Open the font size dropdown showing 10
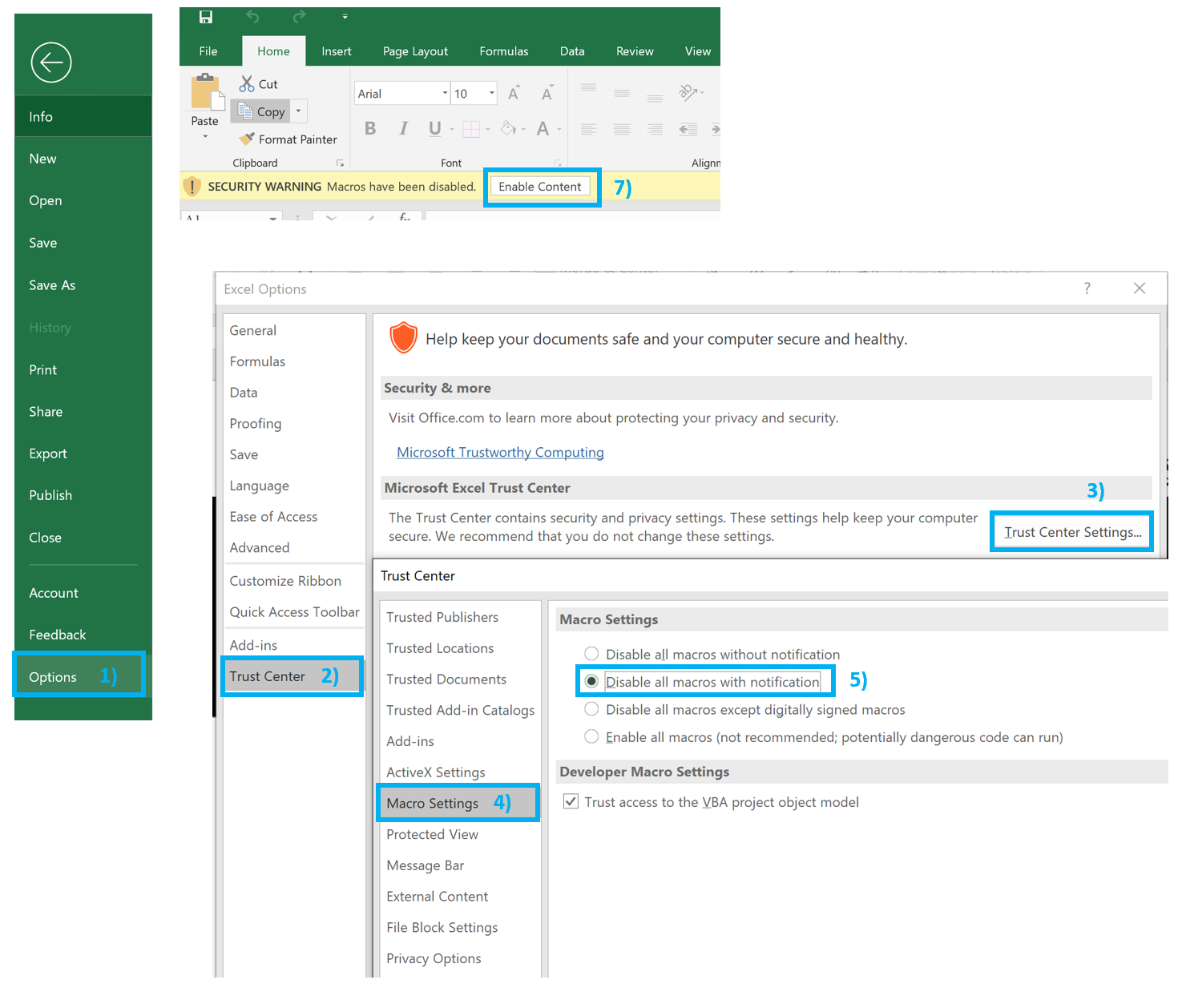 [x=491, y=93]
